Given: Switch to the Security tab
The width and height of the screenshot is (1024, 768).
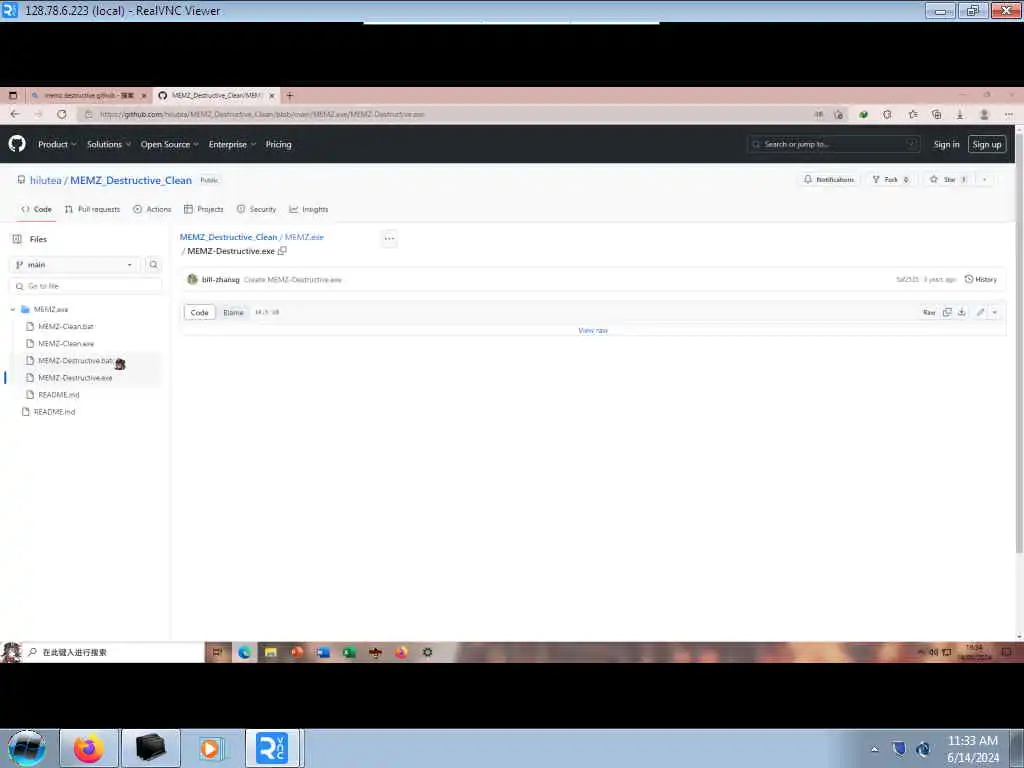Looking at the screenshot, I should (x=257, y=210).
